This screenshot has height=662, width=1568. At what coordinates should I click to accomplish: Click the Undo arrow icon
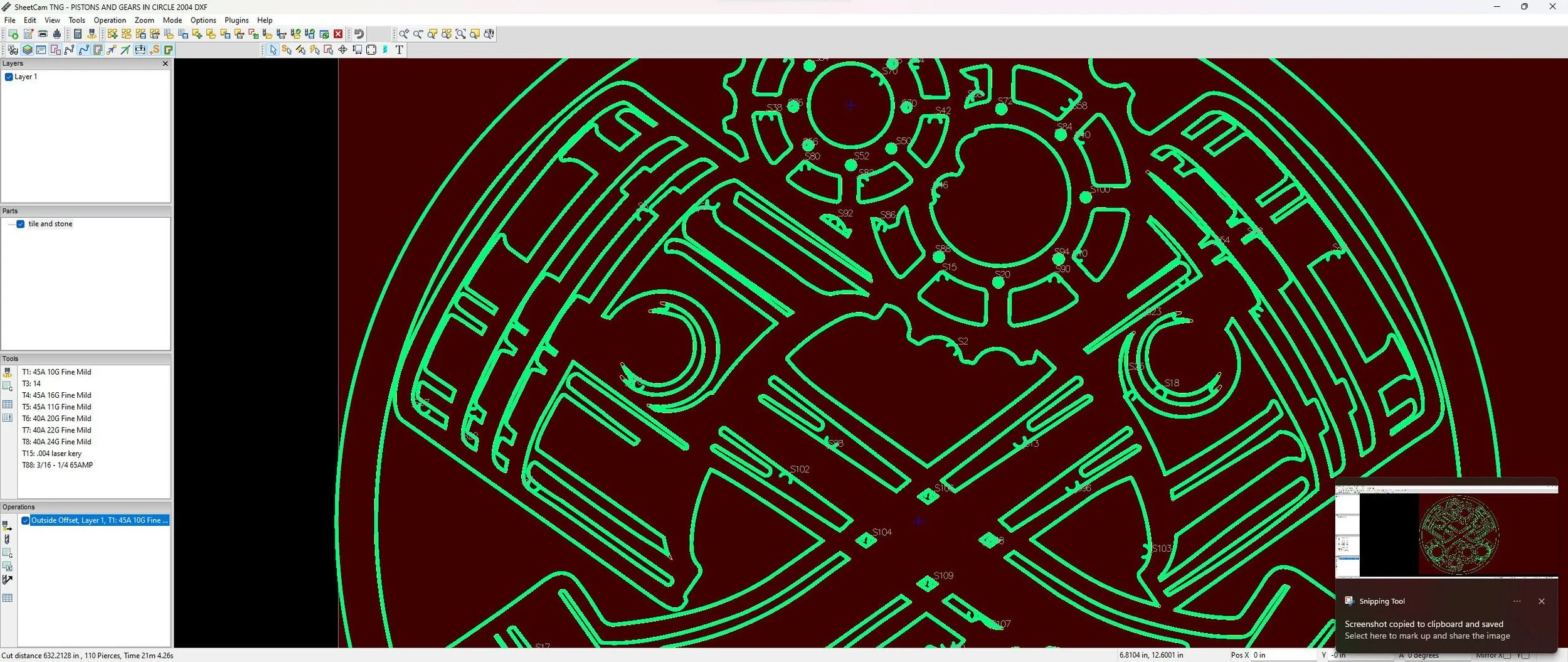click(x=359, y=34)
